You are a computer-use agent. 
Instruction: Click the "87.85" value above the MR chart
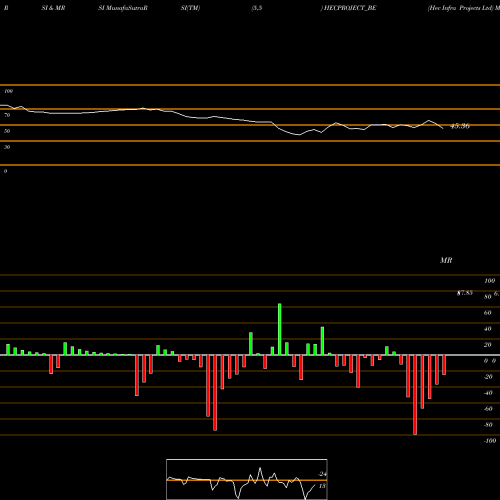[465, 293]
